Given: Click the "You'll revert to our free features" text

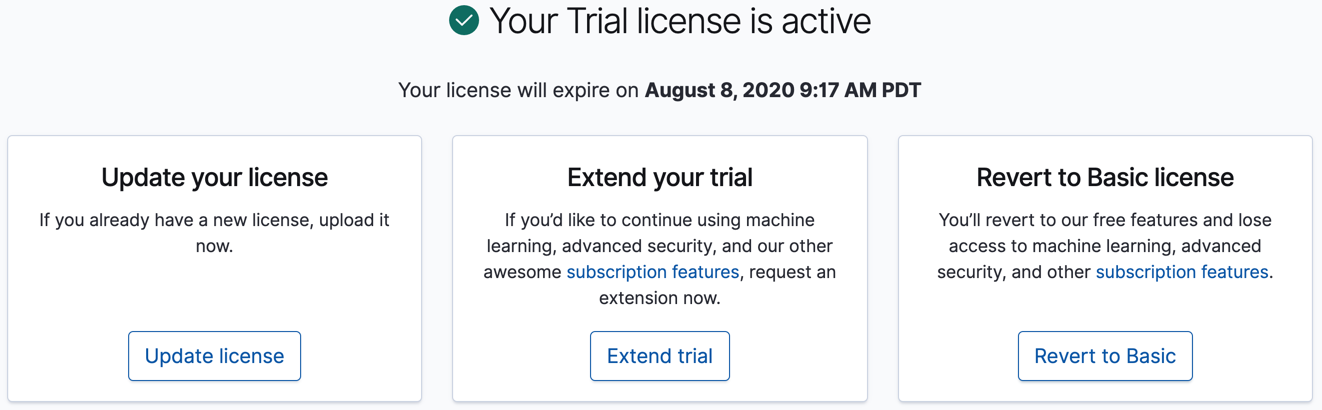Looking at the screenshot, I should tap(1105, 220).
